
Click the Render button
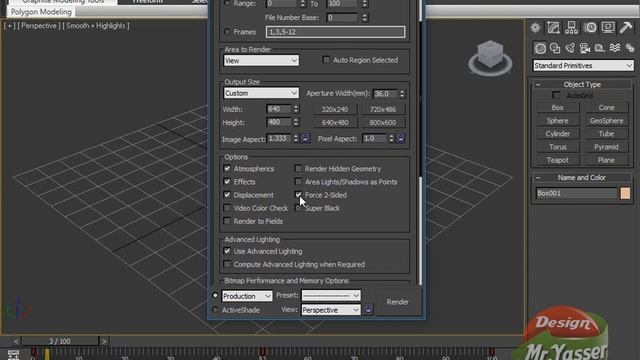pos(398,302)
